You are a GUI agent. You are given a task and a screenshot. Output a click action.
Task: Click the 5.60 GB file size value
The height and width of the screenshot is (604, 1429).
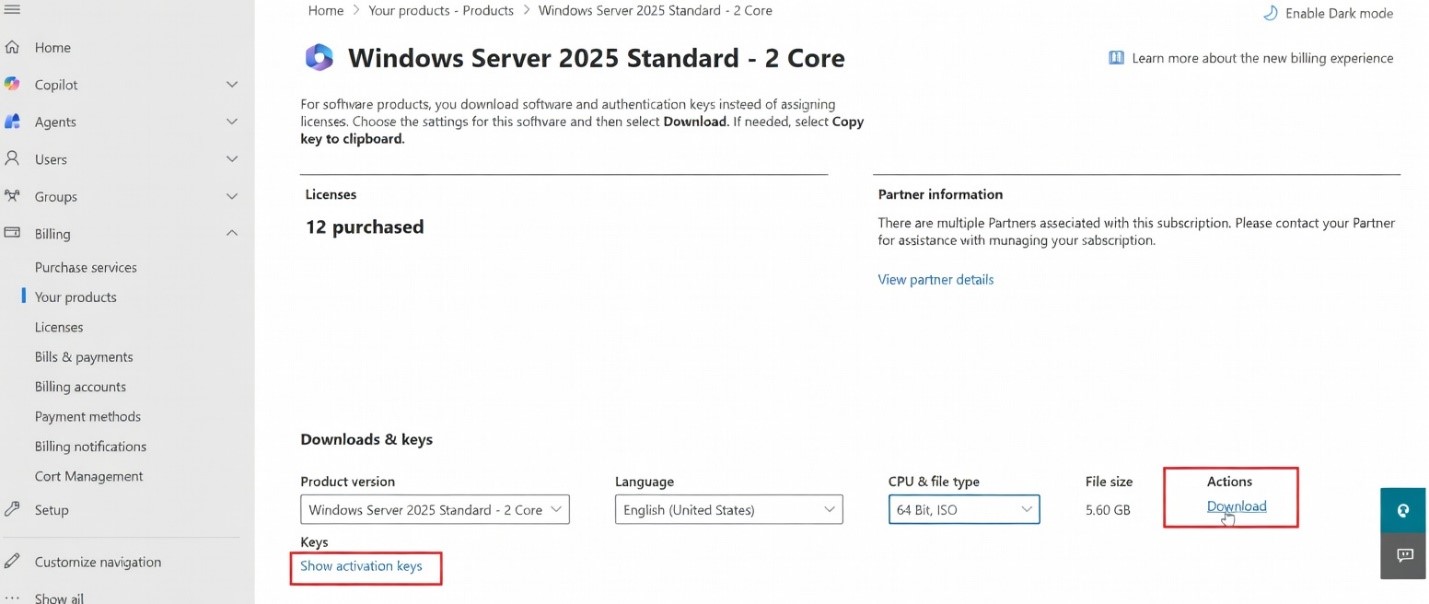pyautogui.click(x=1108, y=510)
